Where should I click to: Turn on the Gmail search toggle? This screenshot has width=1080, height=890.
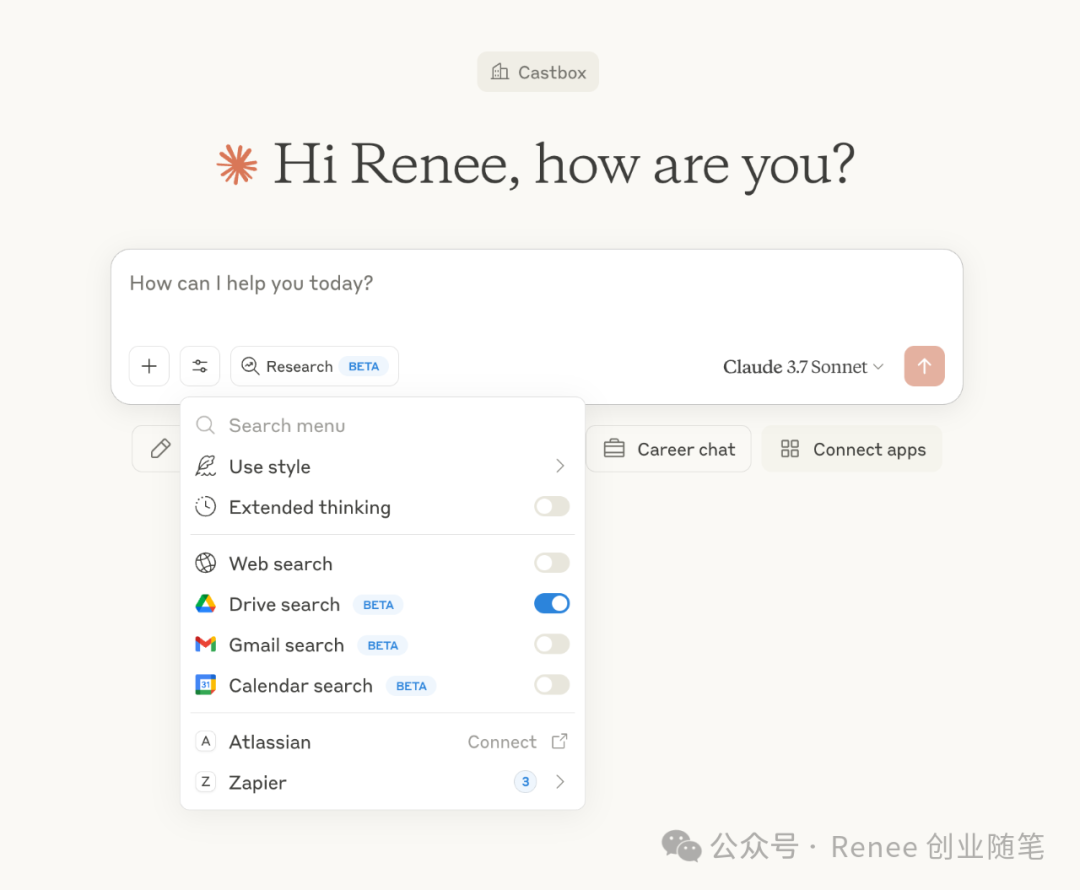[x=552, y=645]
